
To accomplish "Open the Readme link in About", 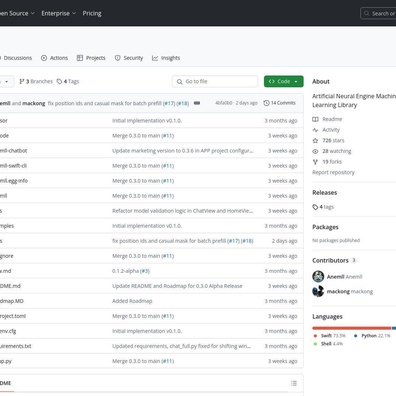I will (x=332, y=119).
